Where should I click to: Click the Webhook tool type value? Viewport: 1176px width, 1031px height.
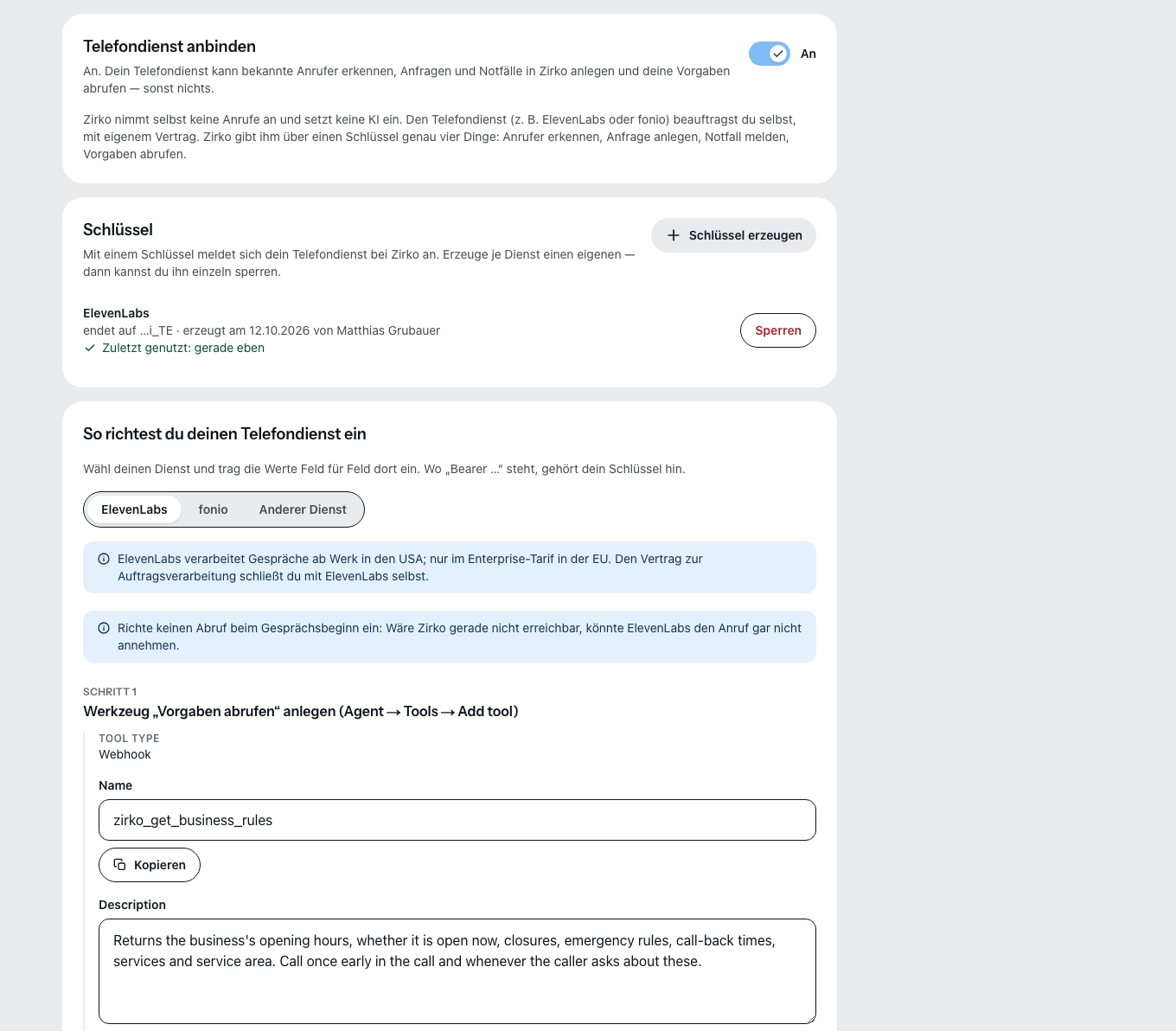pyautogui.click(x=125, y=754)
